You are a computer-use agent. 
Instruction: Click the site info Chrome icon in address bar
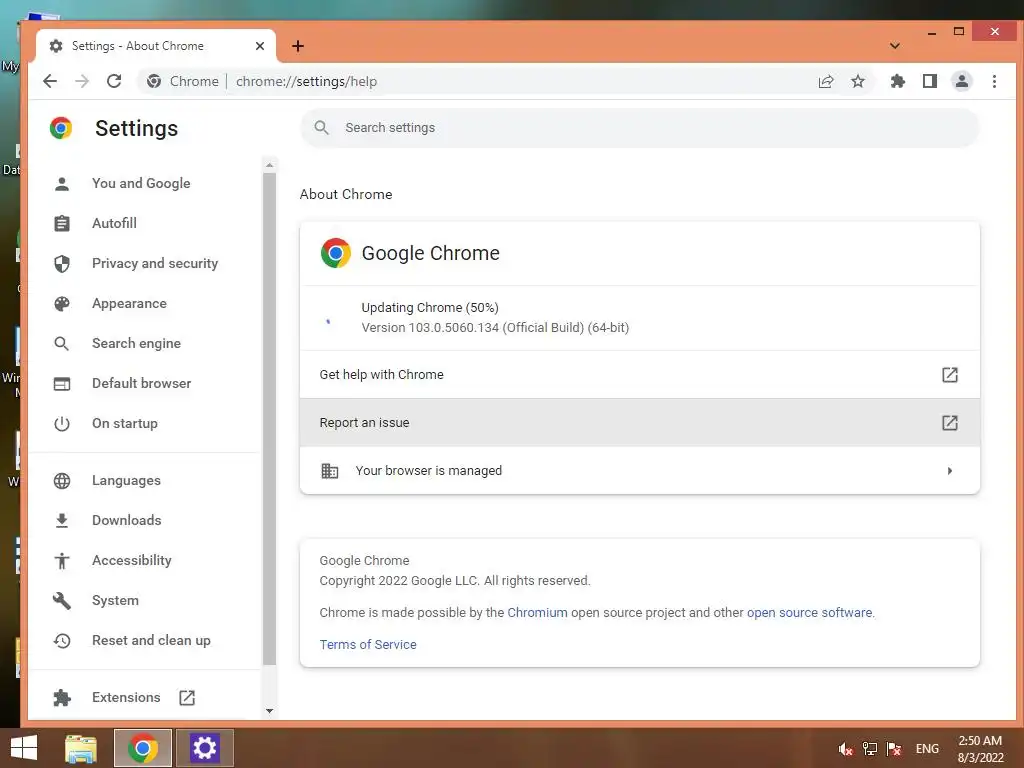154,81
